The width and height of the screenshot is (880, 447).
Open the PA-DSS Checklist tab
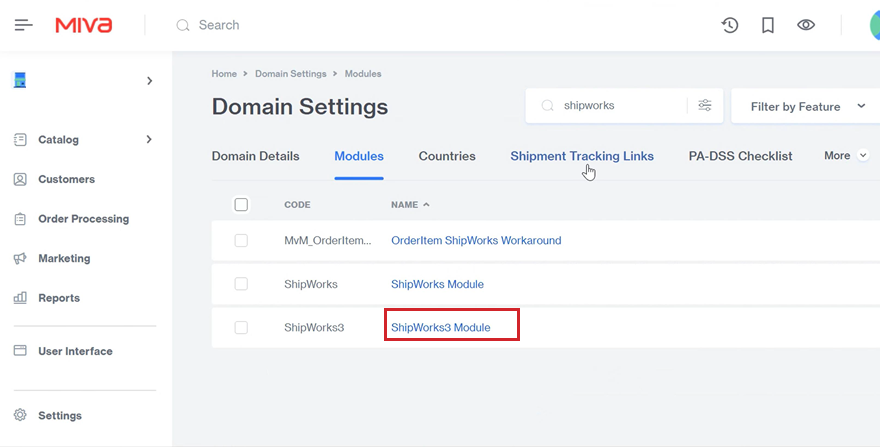(740, 156)
